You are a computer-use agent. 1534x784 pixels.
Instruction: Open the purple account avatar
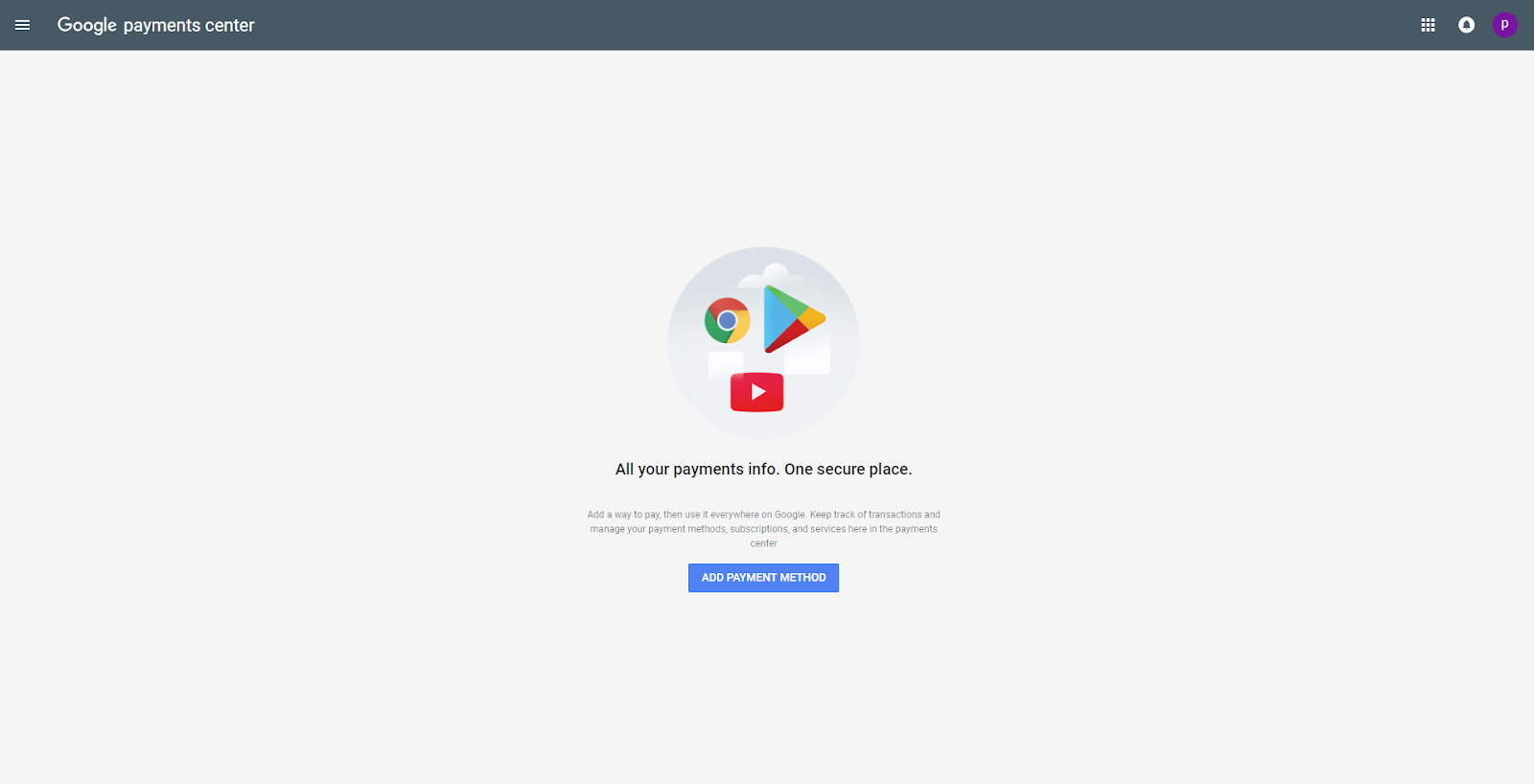pyautogui.click(x=1504, y=25)
